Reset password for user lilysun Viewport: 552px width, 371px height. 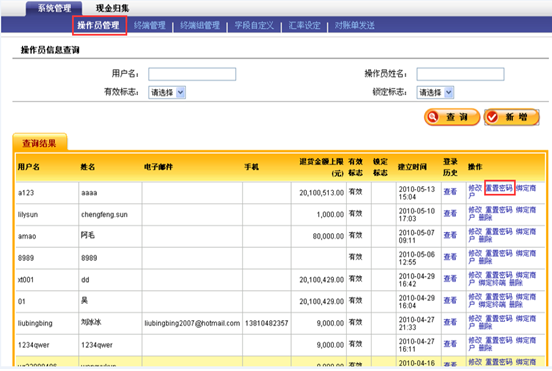499,210
